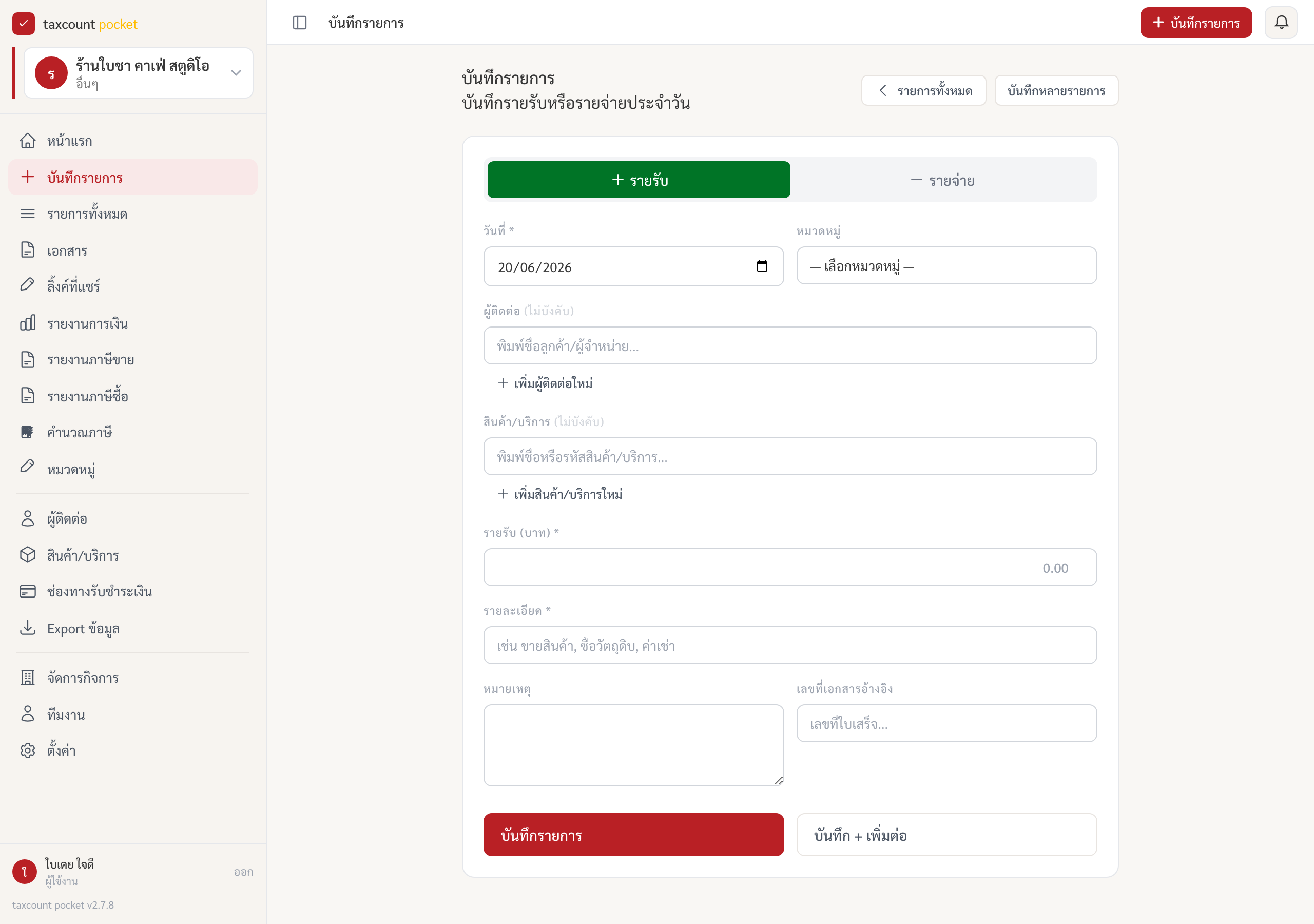
Task: Focus the รายรับ (บาท) amount field
Action: click(790, 567)
